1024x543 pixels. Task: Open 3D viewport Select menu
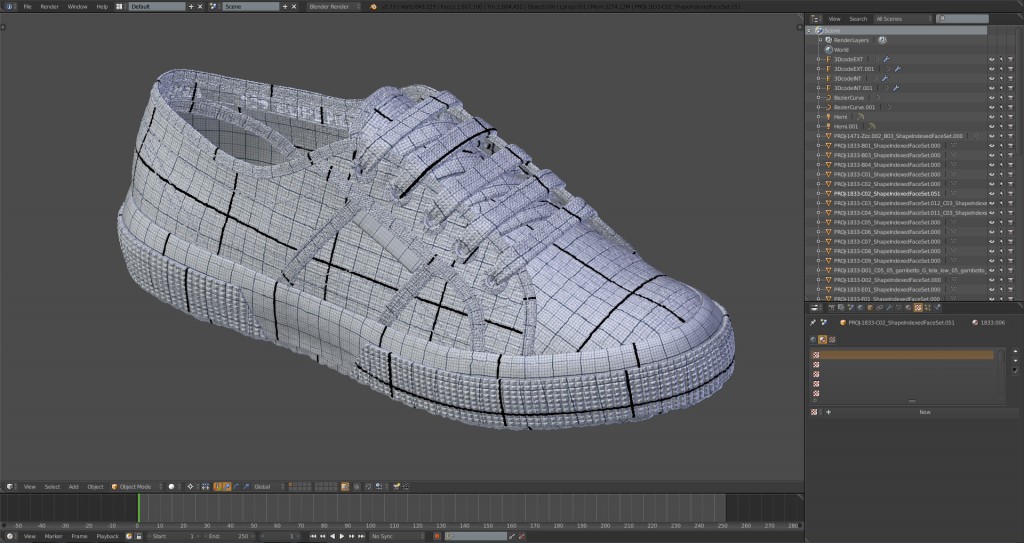tap(52, 487)
